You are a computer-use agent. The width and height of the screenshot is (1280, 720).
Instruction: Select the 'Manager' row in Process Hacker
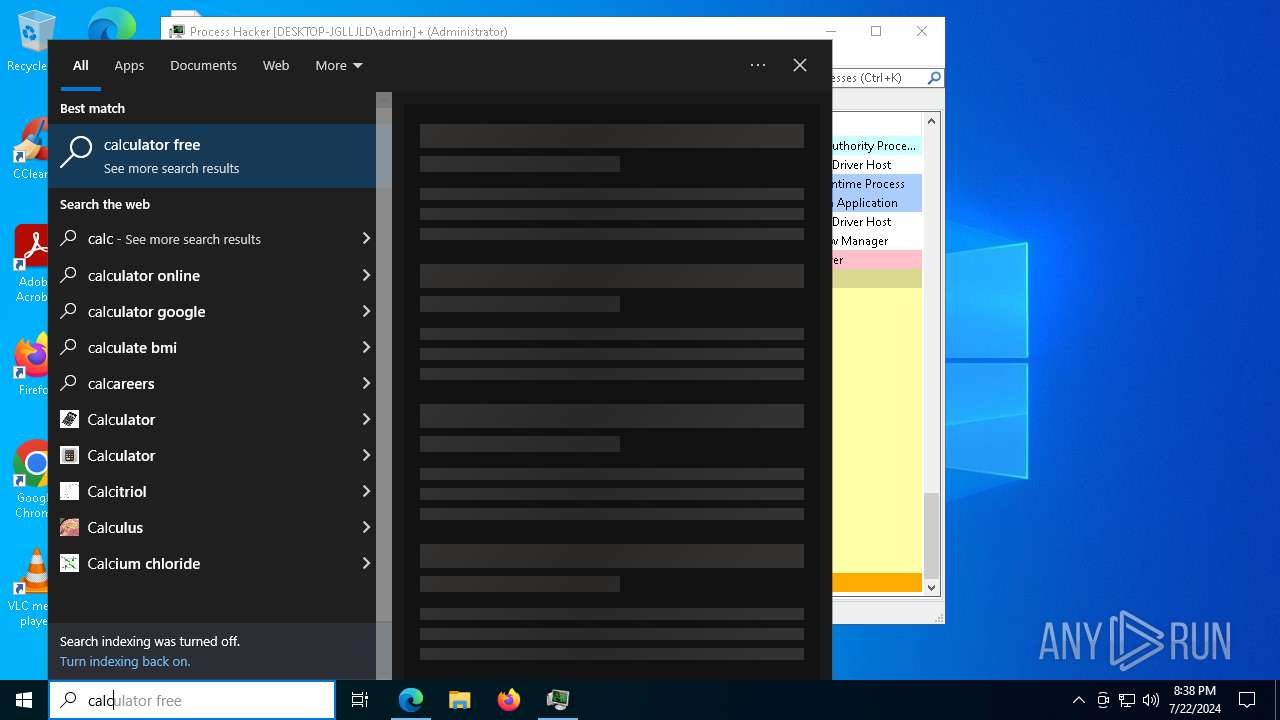point(877,241)
